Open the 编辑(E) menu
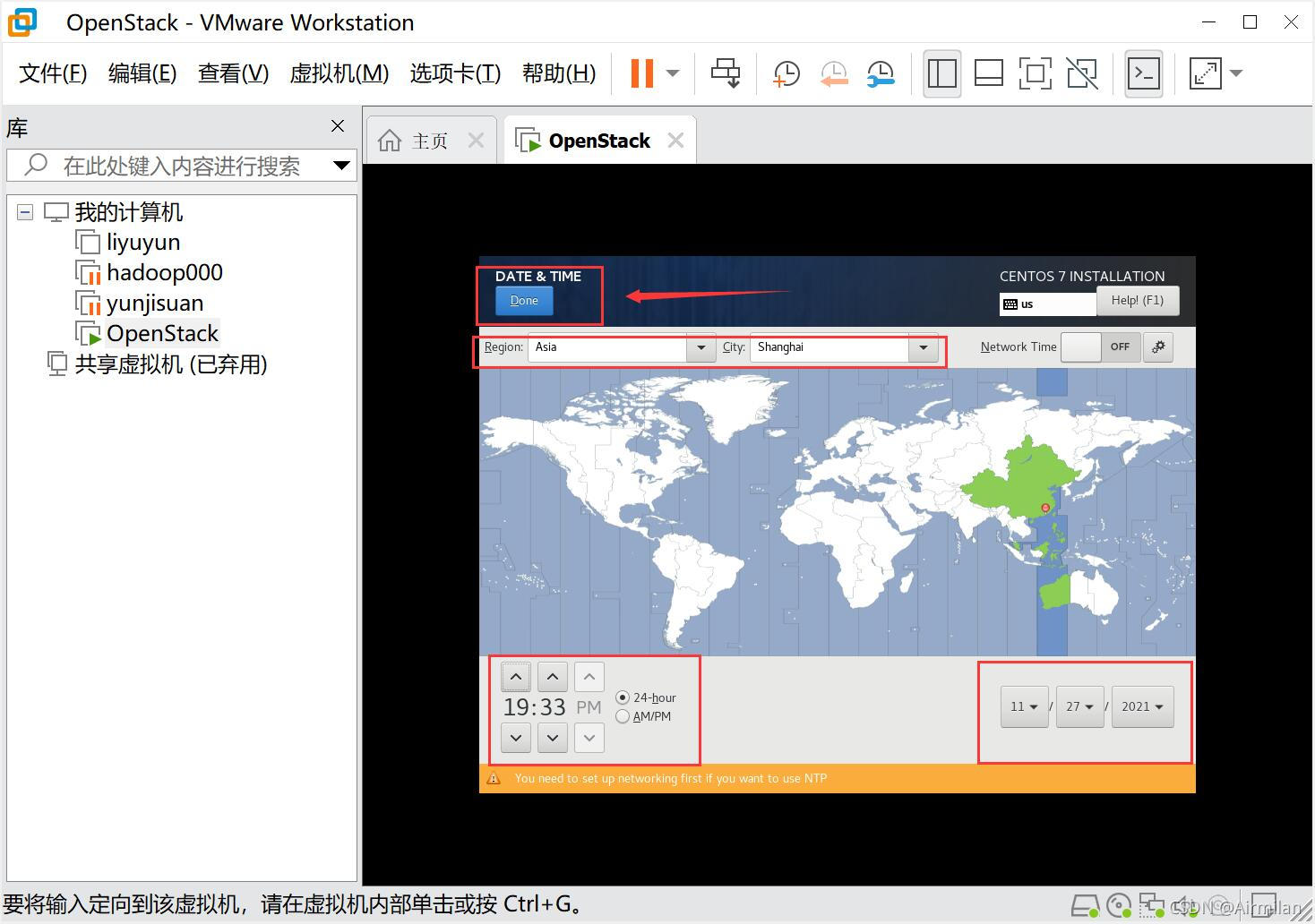 (x=142, y=73)
